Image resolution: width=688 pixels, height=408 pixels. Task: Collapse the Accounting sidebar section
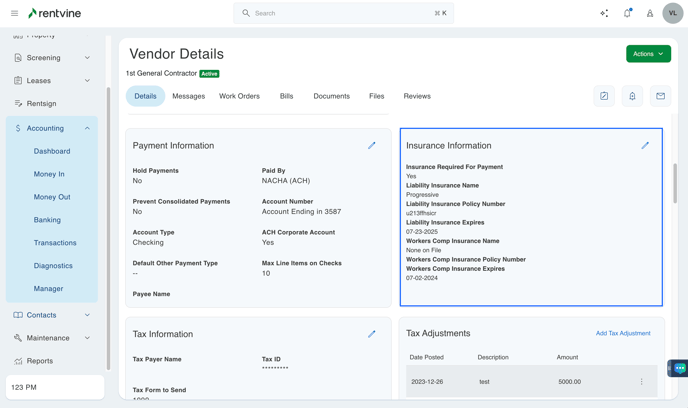[87, 128]
